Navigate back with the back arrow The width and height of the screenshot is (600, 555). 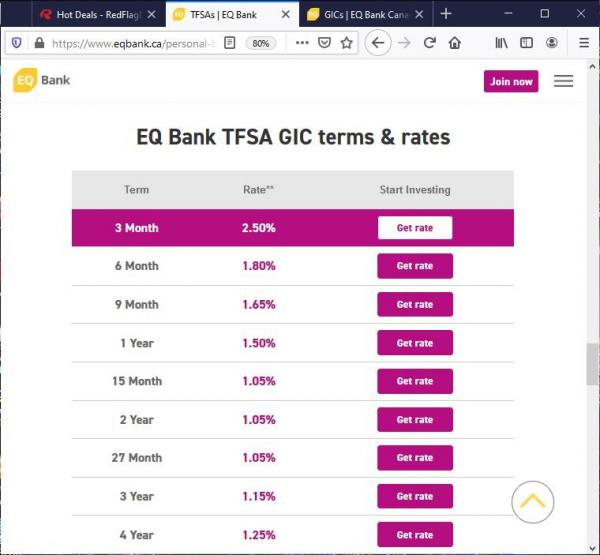pos(378,43)
